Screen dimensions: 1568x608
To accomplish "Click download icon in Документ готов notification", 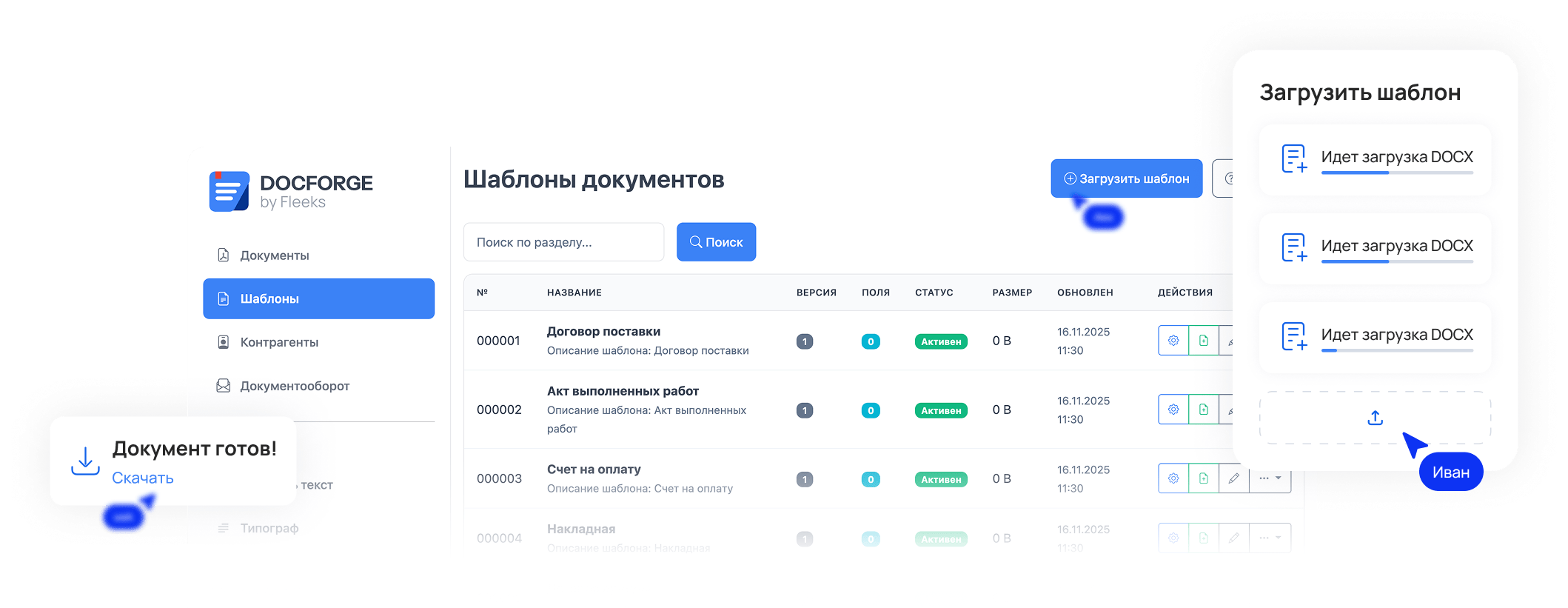I will [x=85, y=461].
